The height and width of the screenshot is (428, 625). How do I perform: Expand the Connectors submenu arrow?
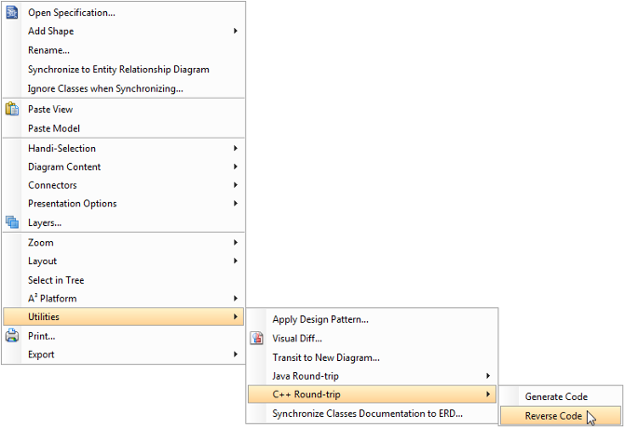(x=236, y=185)
